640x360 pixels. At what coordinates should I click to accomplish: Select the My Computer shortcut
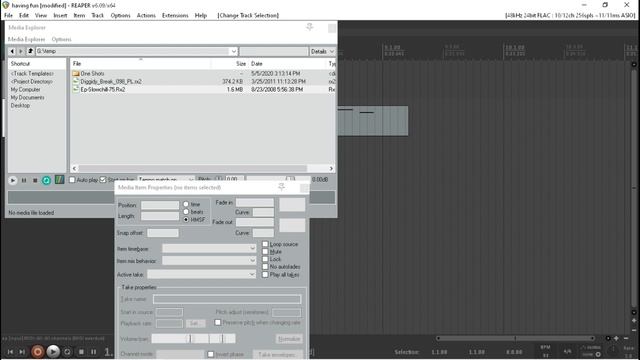point(25,89)
